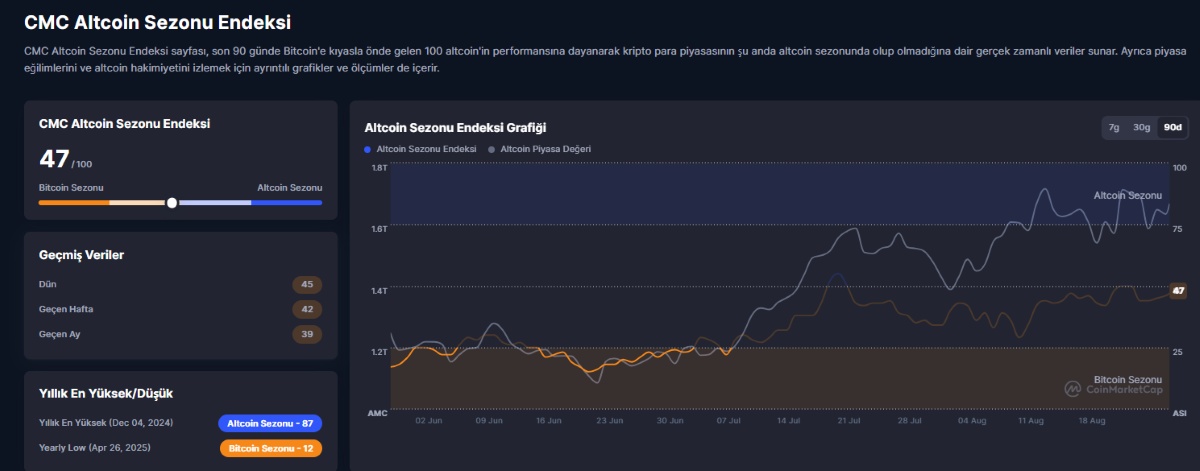Toggle the Altcoin Sezonu Endeksi legend series
The height and width of the screenshot is (471, 1200).
pyautogui.click(x=420, y=149)
